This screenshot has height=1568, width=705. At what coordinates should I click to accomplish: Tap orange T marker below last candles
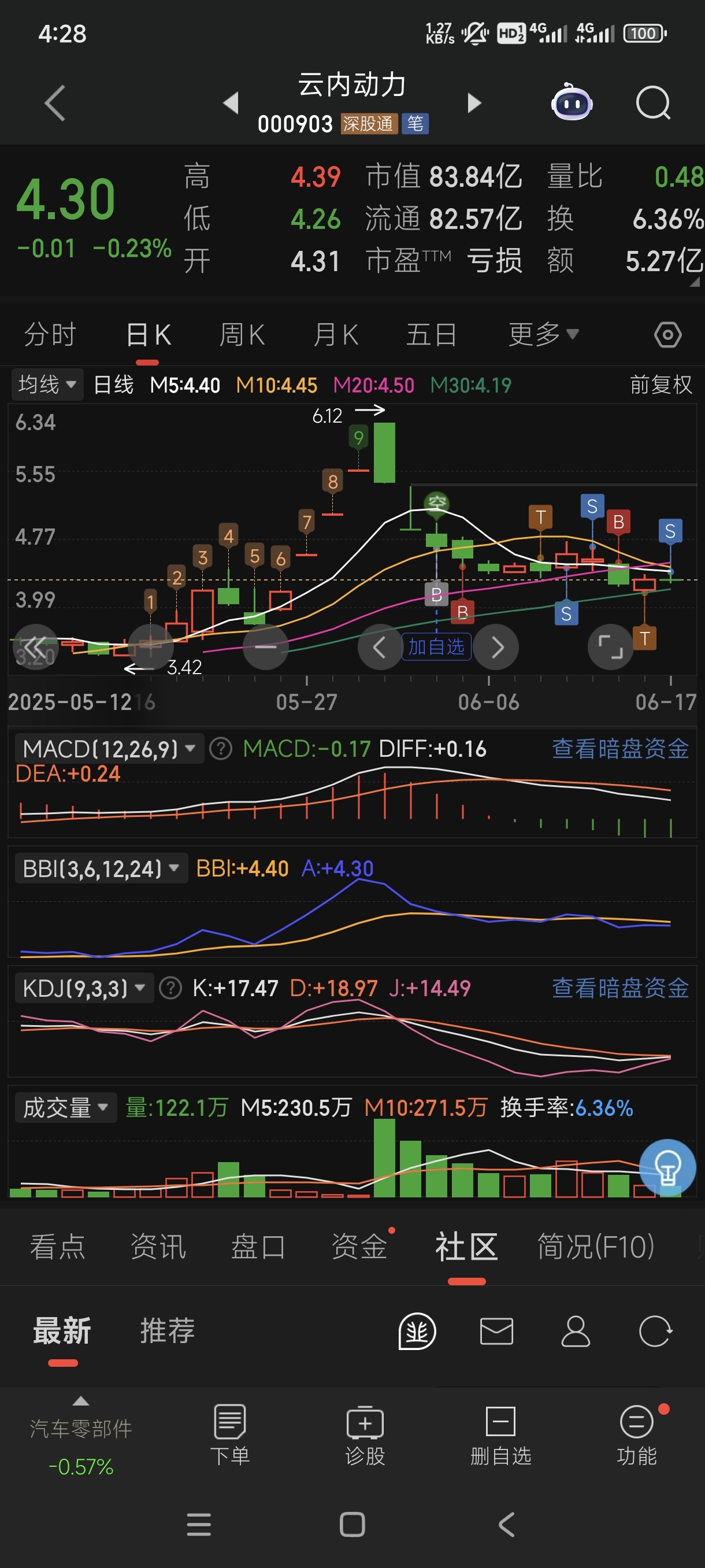[x=645, y=638]
